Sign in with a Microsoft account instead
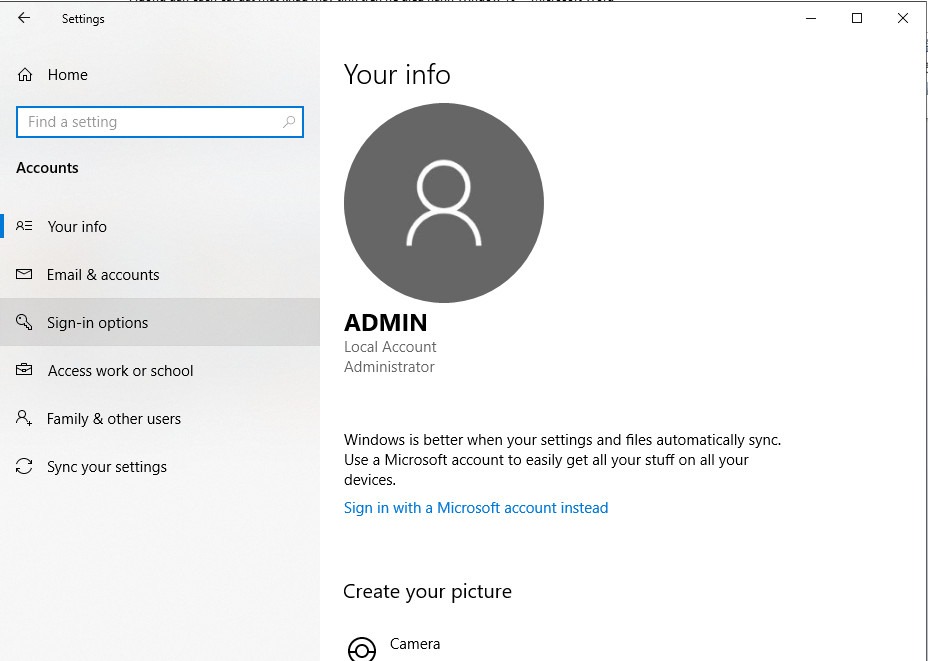This screenshot has width=928, height=661. pos(476,508)
